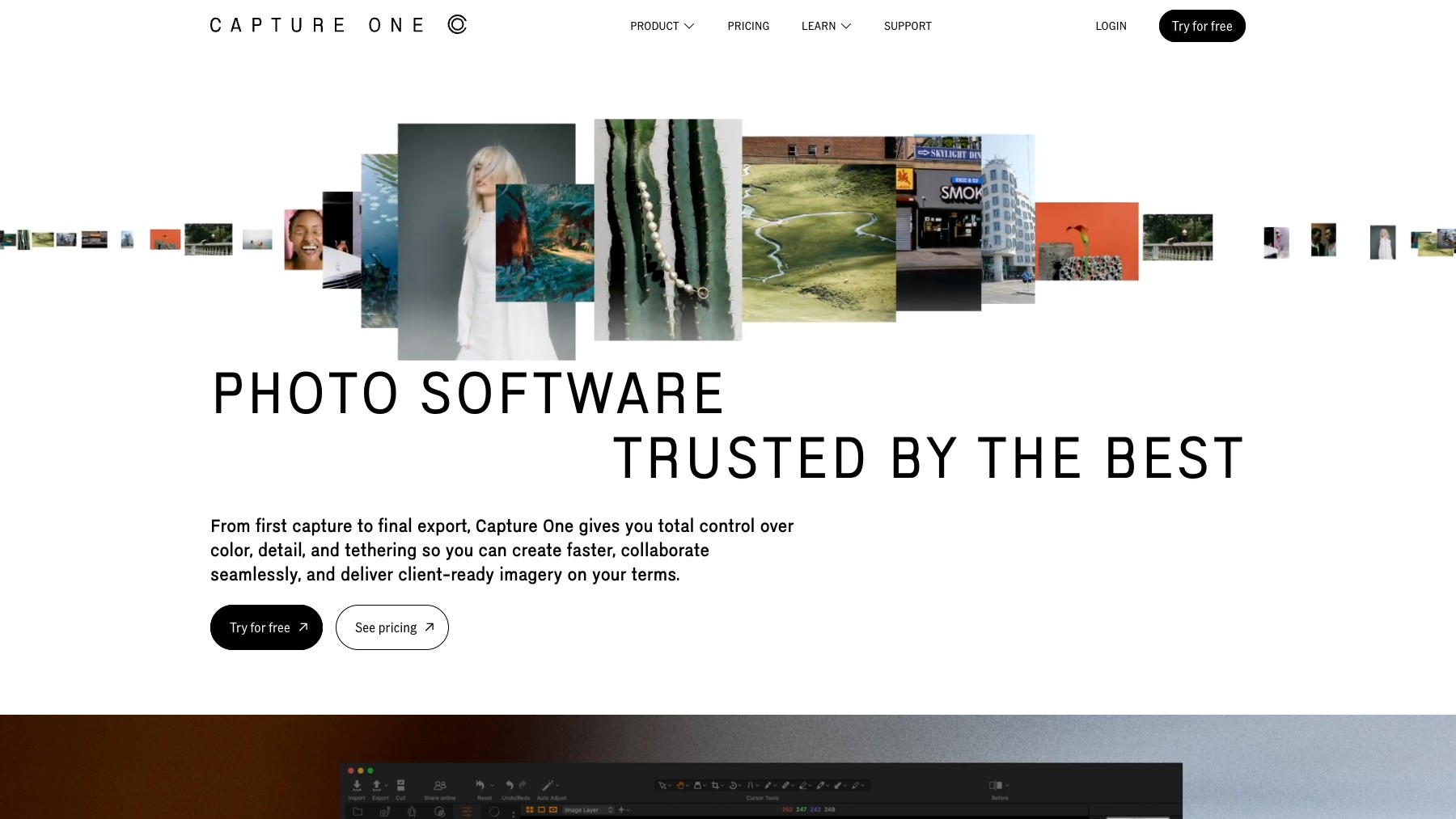1456x819 pixels.
Task: Open the orange wall with flower photo
Action: (1087, 241)
